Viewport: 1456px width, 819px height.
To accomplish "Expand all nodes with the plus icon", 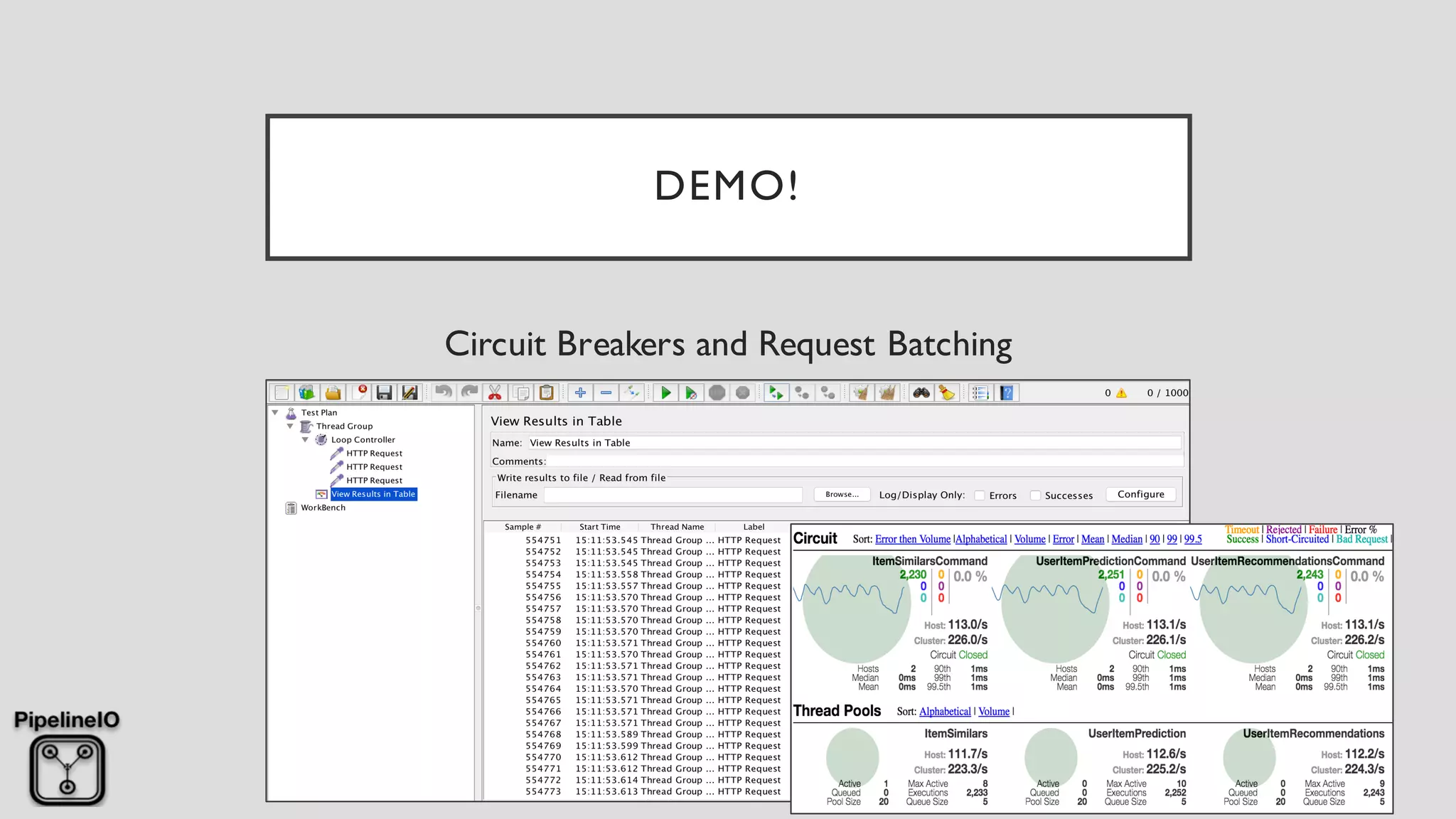I will 580,392.
